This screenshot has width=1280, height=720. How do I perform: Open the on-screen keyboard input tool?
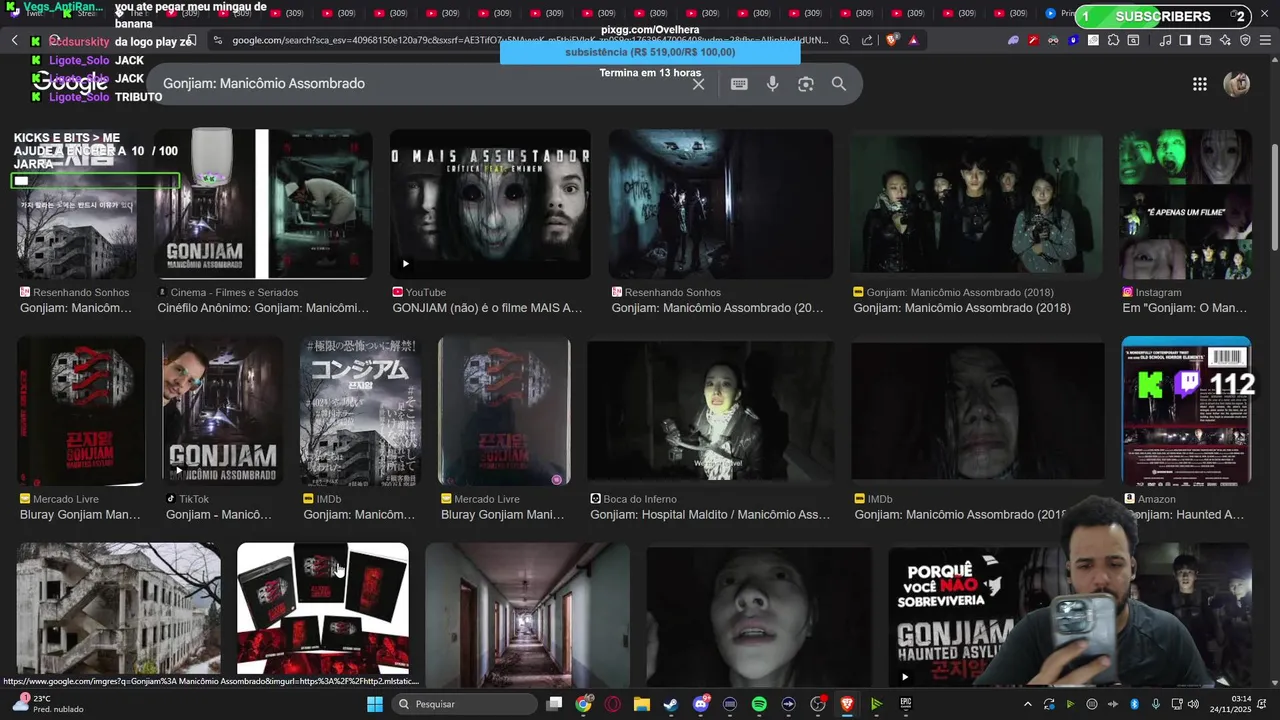(739, 84)
